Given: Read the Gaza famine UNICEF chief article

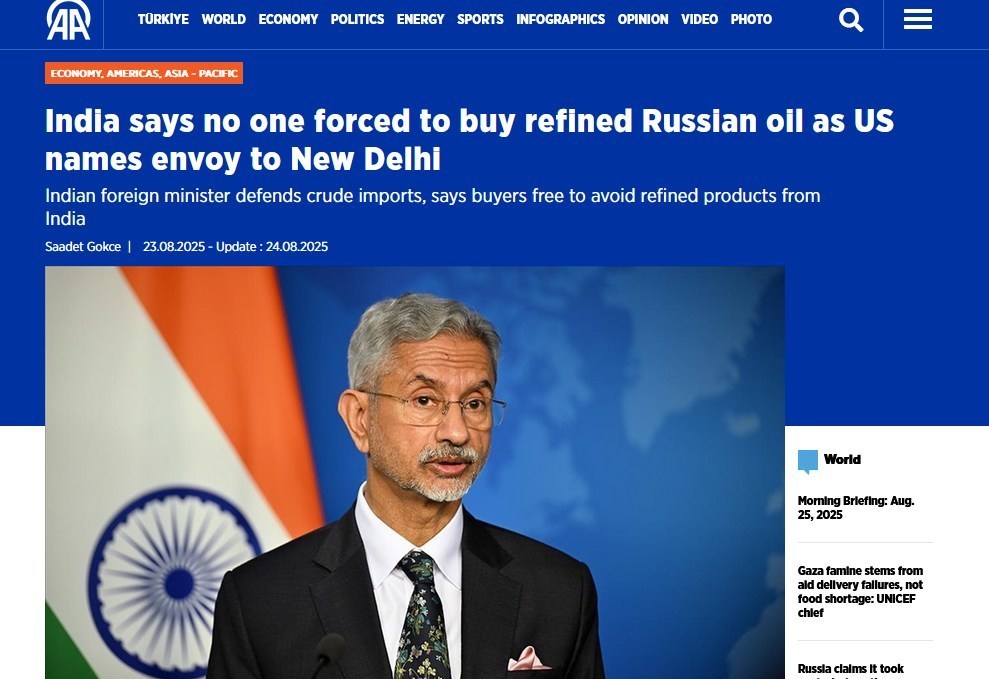Looking at the screenshot, I should pyautogui.click(x=860, y=591).
